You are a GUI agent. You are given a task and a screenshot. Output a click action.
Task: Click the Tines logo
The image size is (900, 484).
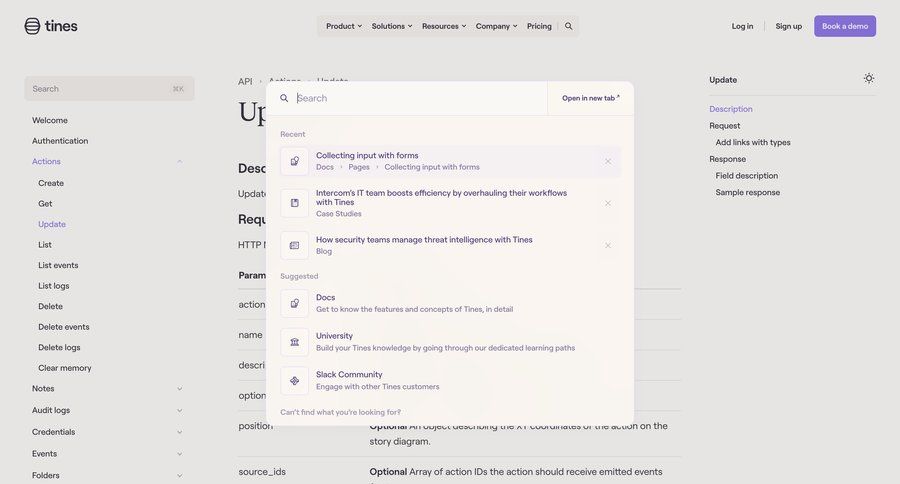click(51, 26)
